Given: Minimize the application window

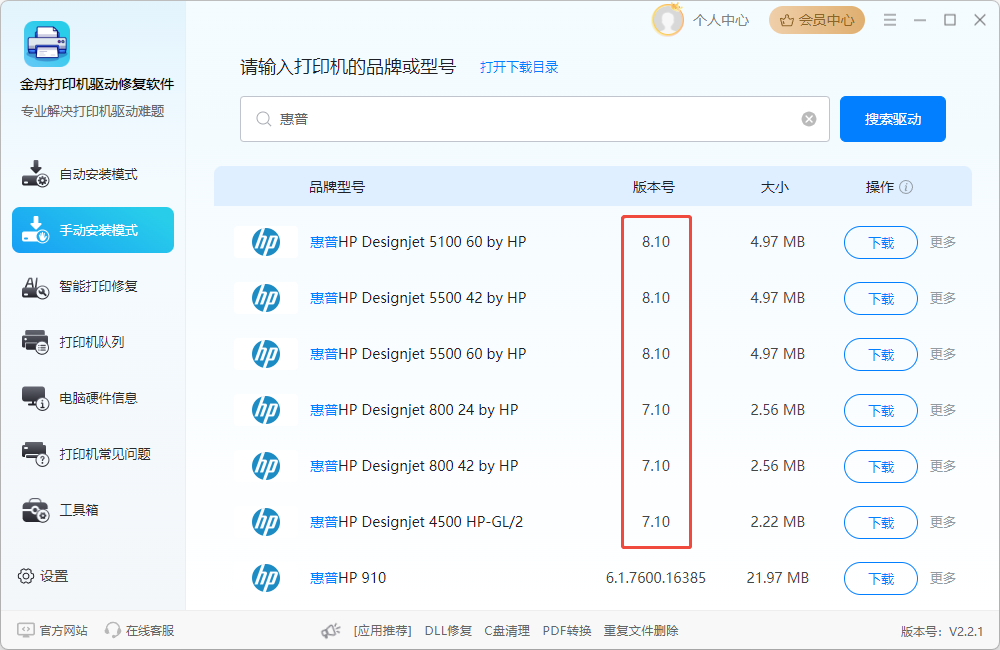Looking at the screenshot, I should [920, 20].
